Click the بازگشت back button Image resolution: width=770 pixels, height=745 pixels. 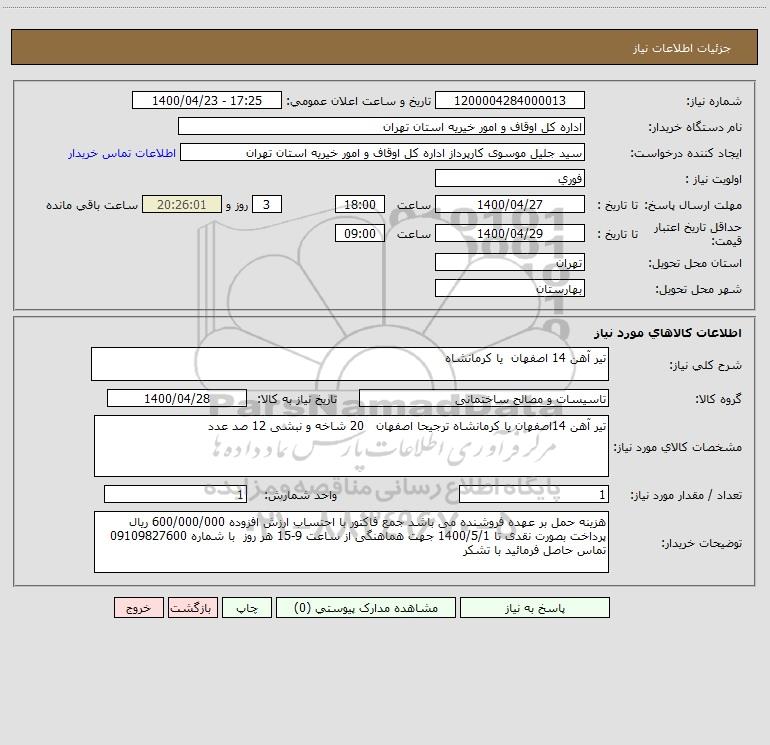(192, 608)
